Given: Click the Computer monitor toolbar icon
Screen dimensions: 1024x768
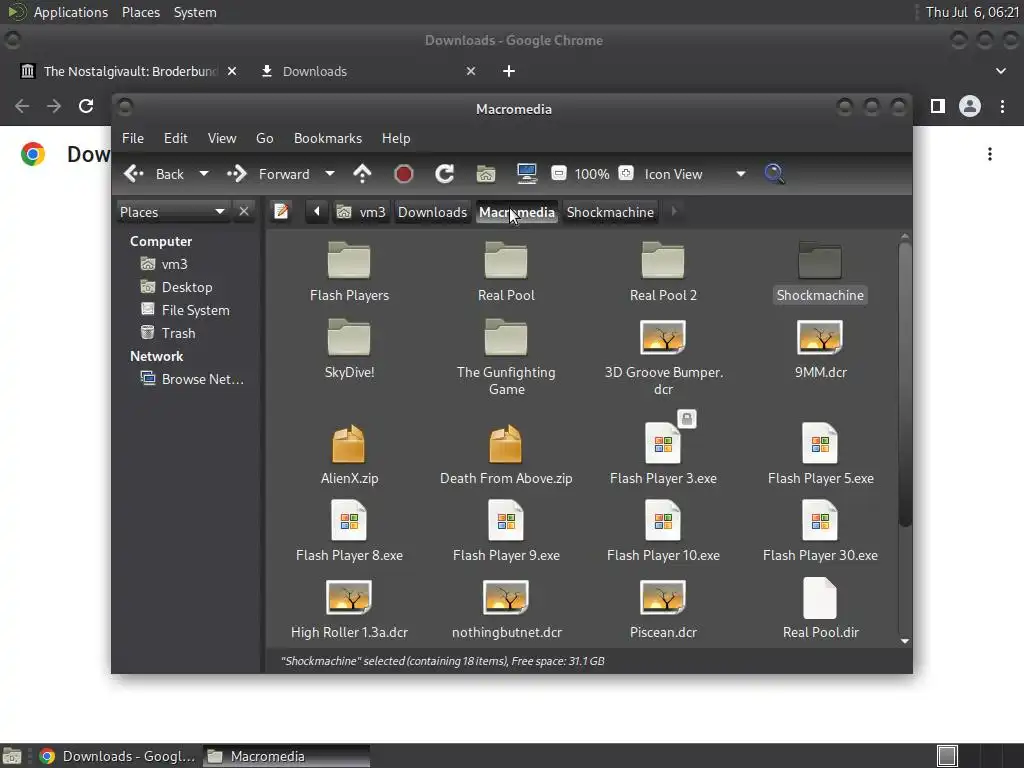Looking at the screenshot, I should (x=526, y=174).
